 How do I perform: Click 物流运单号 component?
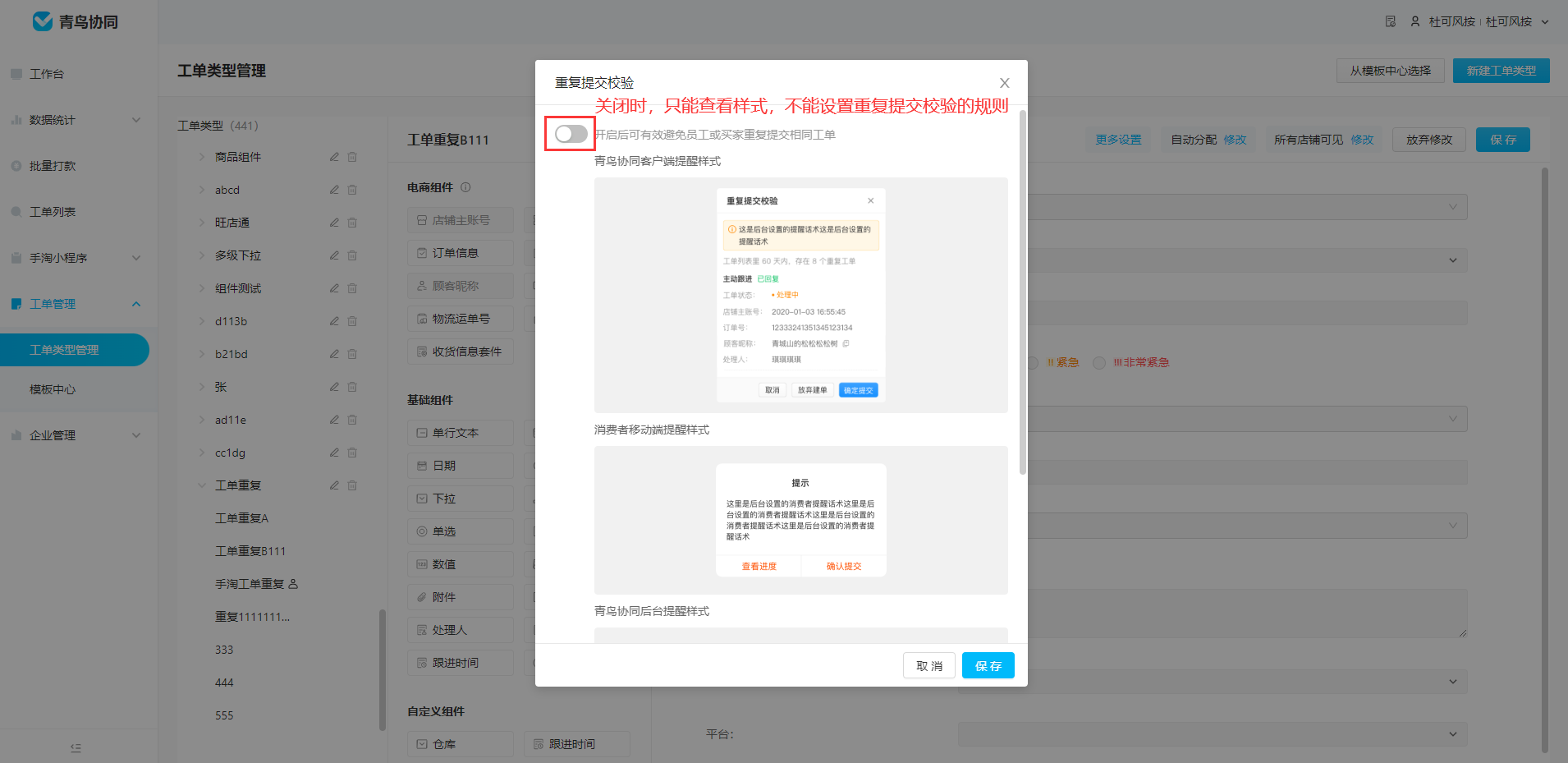click(x=461, y=319)
